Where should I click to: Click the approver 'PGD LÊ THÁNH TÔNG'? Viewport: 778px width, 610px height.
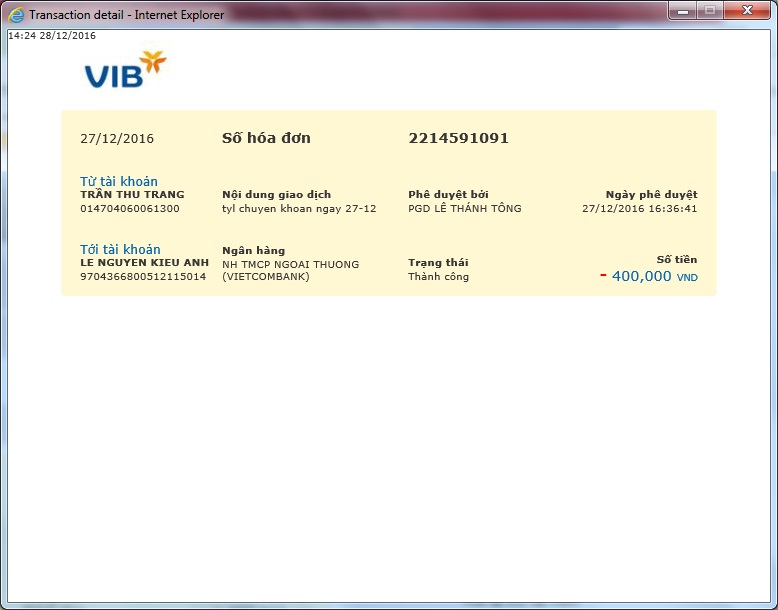(464, 209)
